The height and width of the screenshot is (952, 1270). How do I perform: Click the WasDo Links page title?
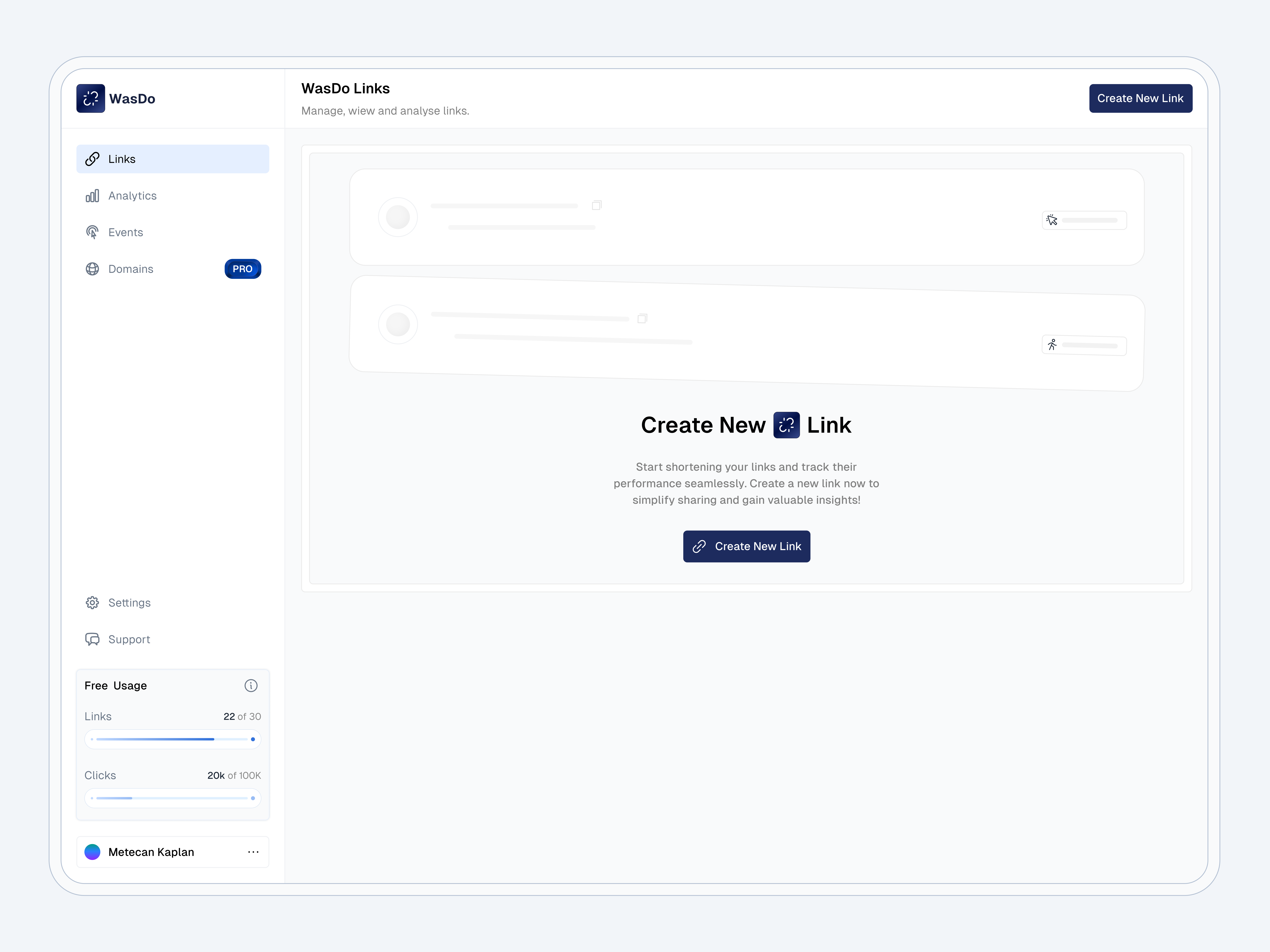point(346,88)
